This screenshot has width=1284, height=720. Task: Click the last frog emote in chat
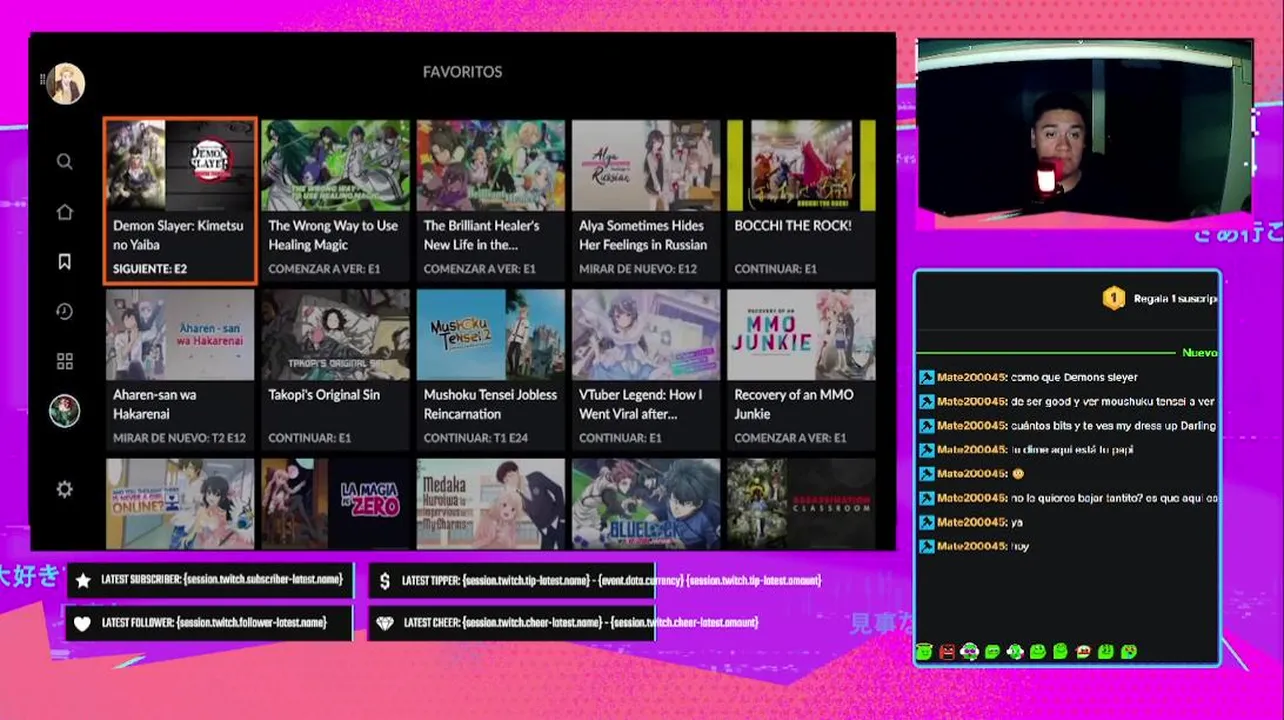(x=1129, y=652)
